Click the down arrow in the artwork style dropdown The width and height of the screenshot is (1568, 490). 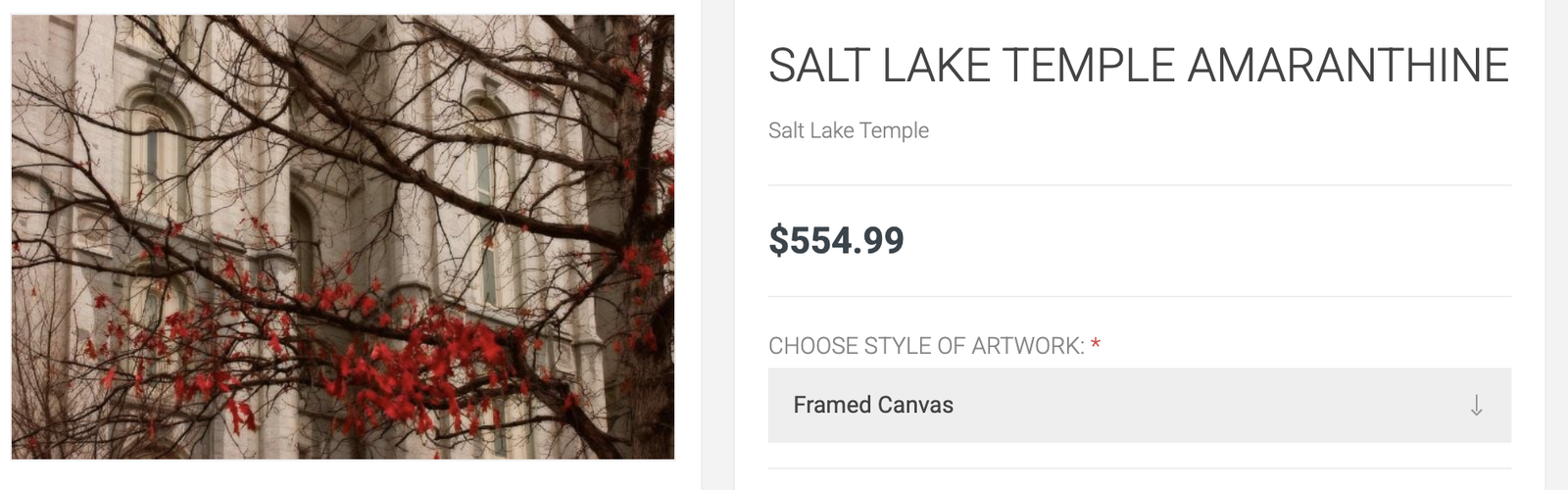coord(1476,406)
